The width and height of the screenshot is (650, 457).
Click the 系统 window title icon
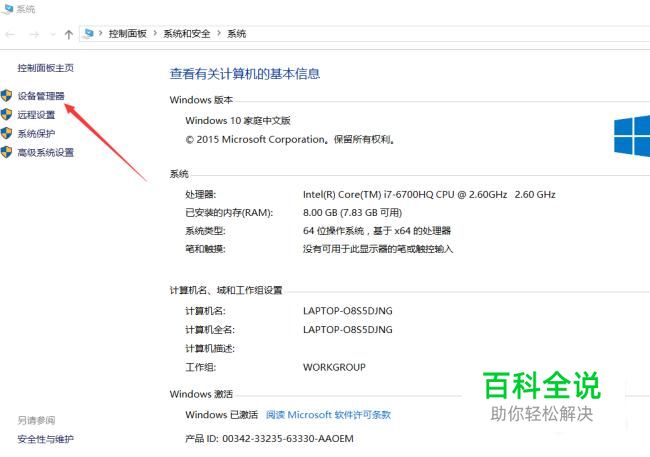pos(7,8)
